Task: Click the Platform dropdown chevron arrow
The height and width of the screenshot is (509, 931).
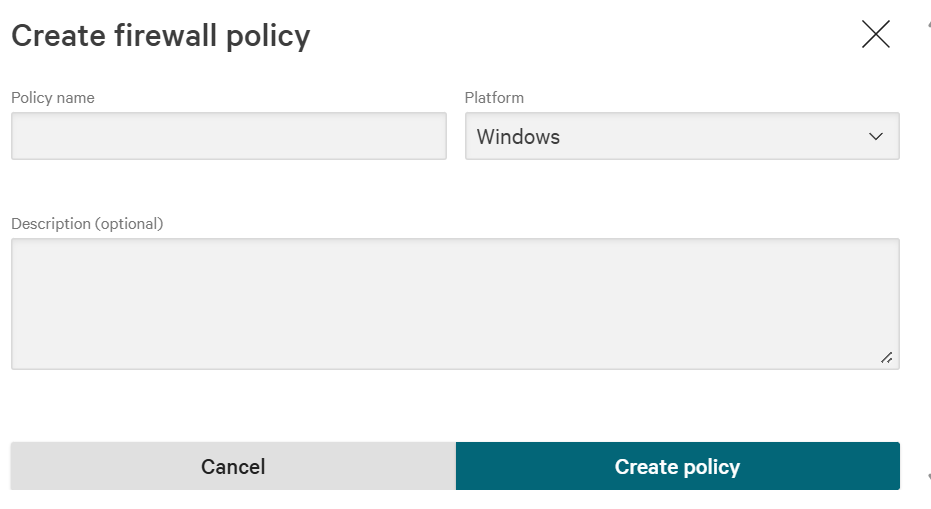Action: click(876, 137)
